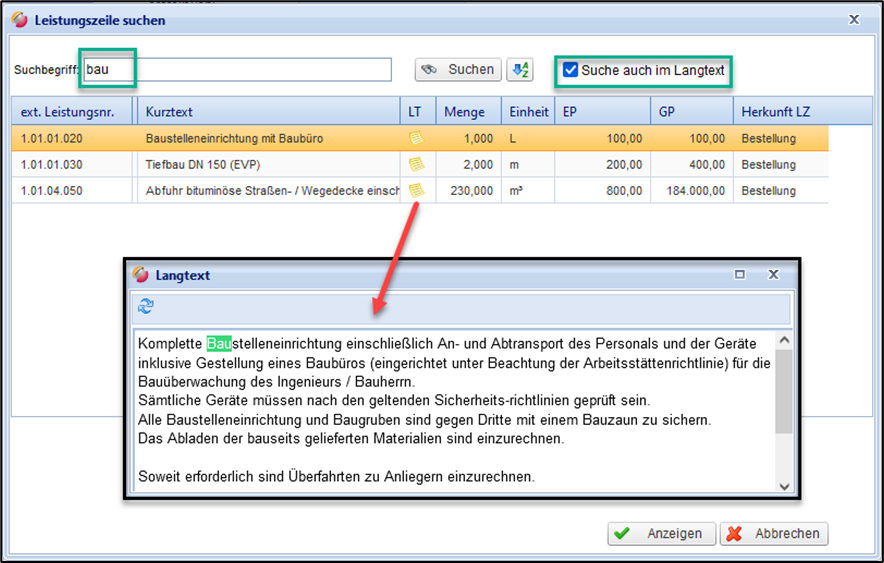
Task: Click the Abbrechen button
Action: pos(774,534)
